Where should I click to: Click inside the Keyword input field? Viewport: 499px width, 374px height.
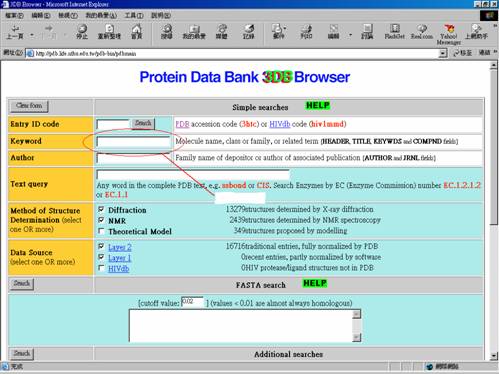coord(133,141)
